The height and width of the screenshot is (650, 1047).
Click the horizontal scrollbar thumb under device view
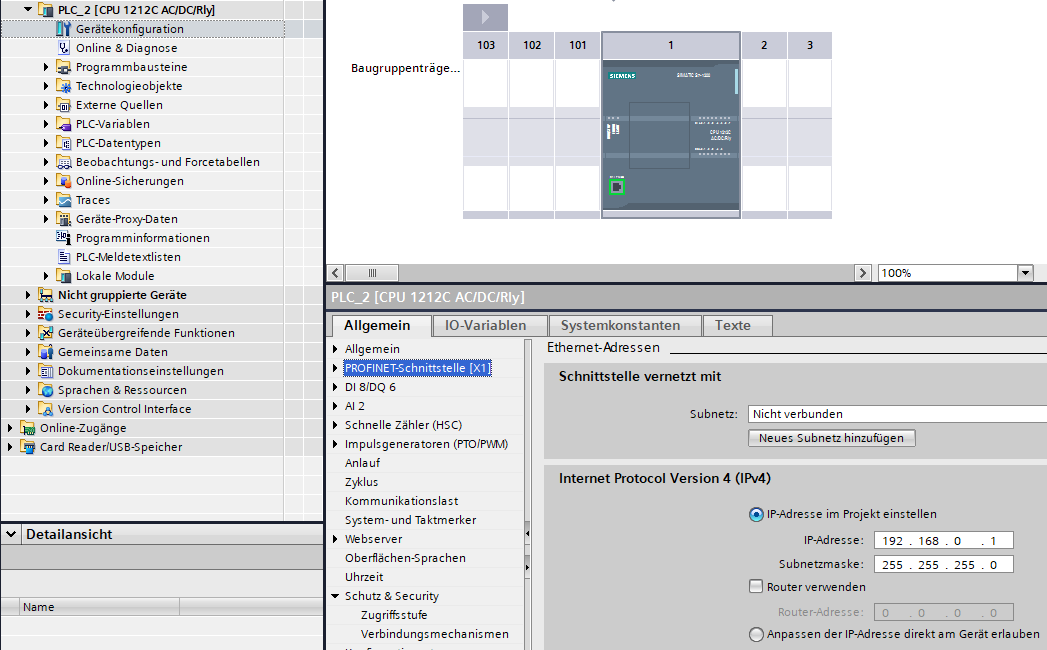coord(372,273)
